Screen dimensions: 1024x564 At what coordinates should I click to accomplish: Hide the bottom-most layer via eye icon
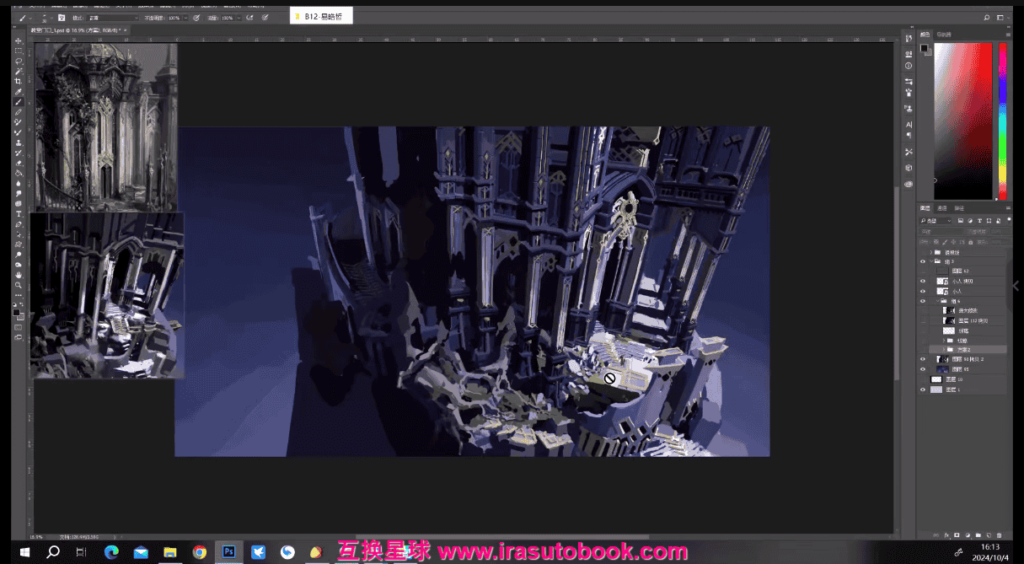923,390
